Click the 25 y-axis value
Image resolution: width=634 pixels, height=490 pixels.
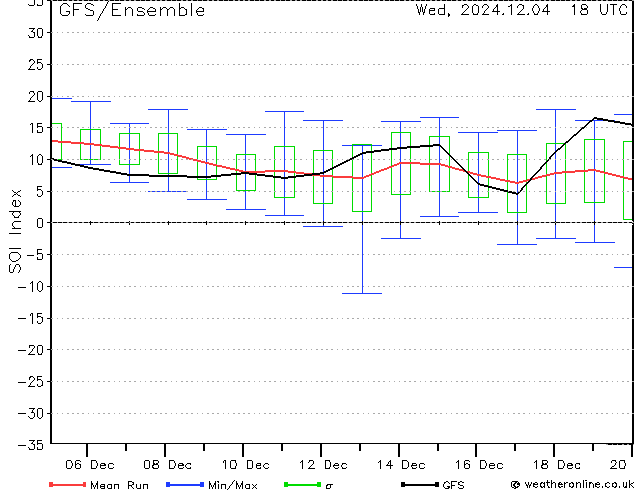pos(36,64)
